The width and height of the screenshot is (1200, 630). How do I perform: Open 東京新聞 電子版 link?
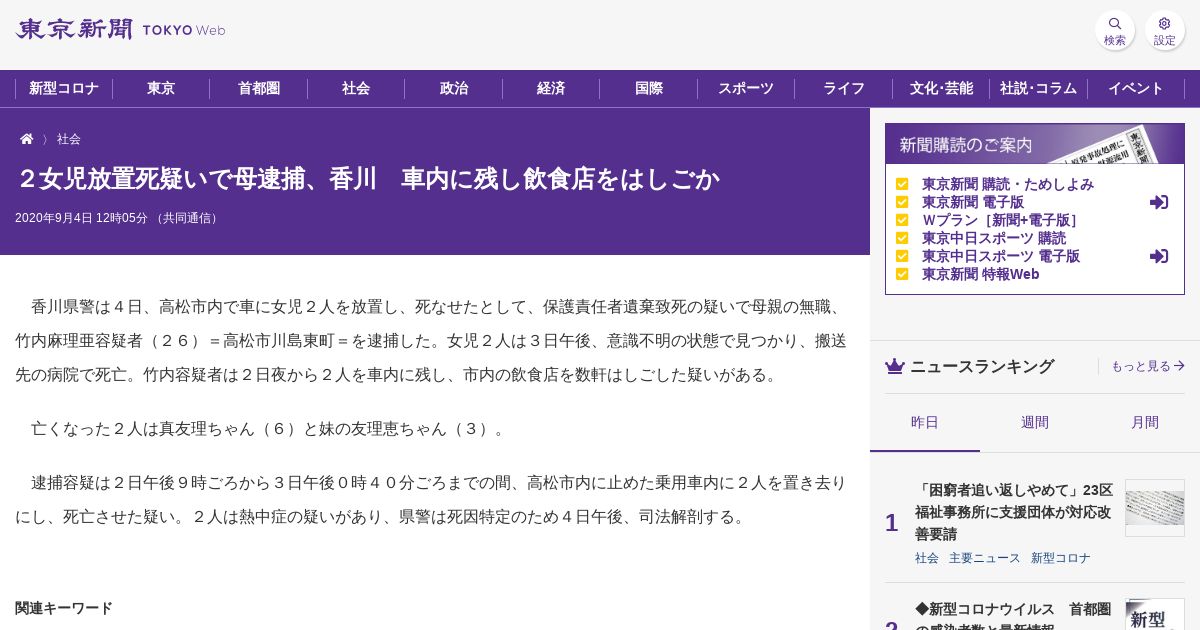tap(973, 202)
